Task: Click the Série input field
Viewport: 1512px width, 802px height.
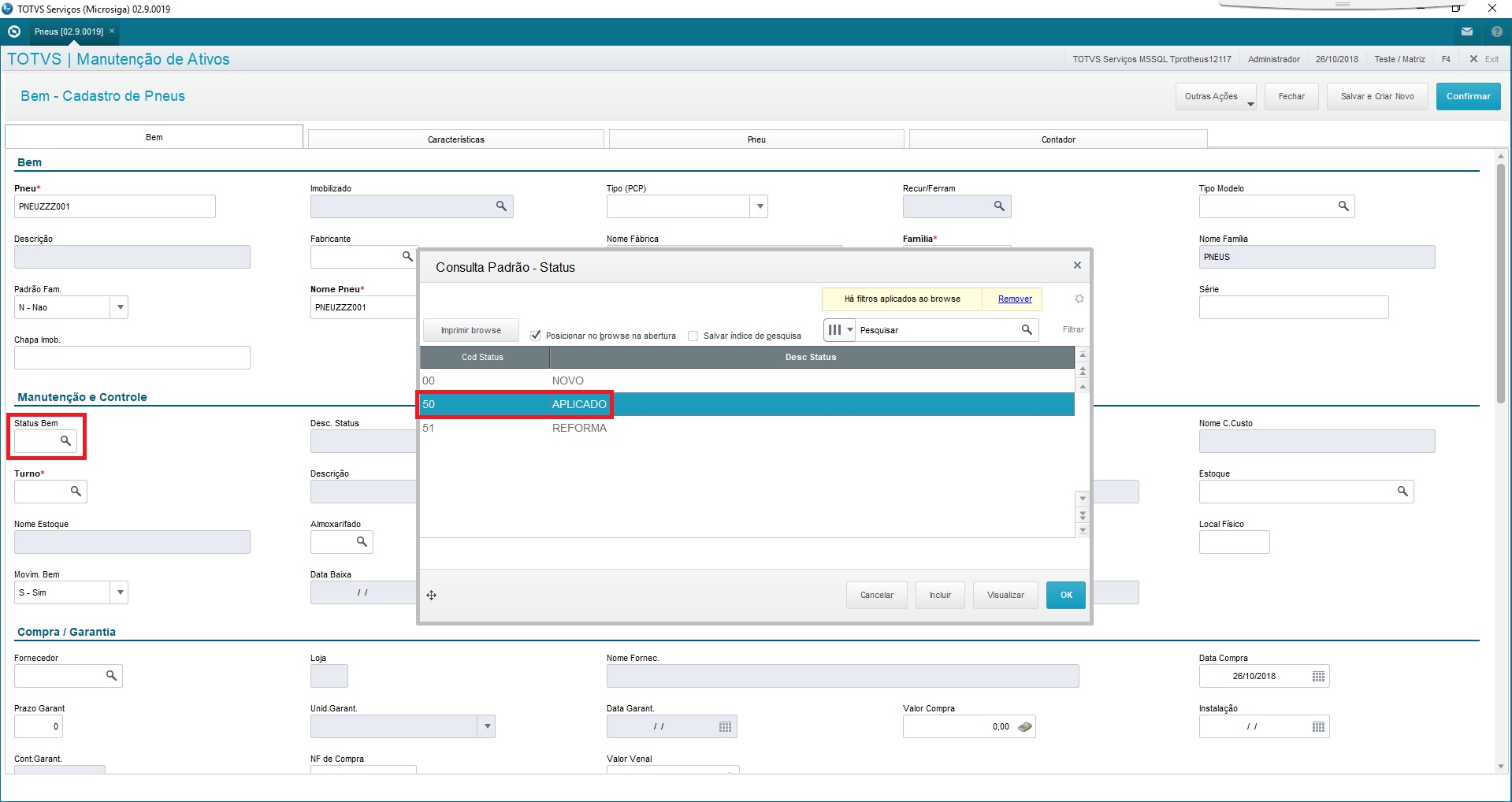Action: coord(1294,307)
